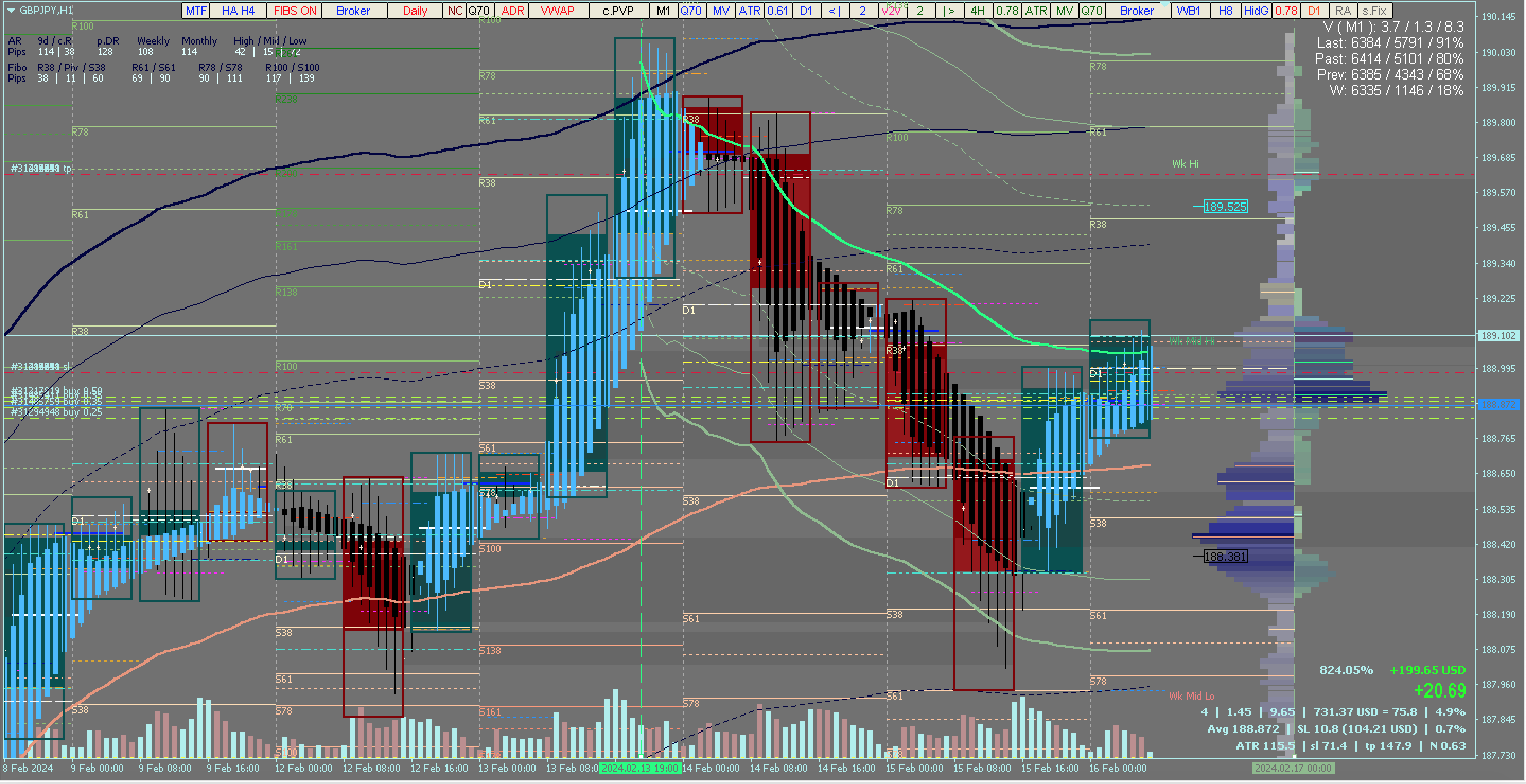The width and height of the screenshot is (1526, 784).
Task: Toggle the red ADR indicator button
Action: [x=512, y=11]
